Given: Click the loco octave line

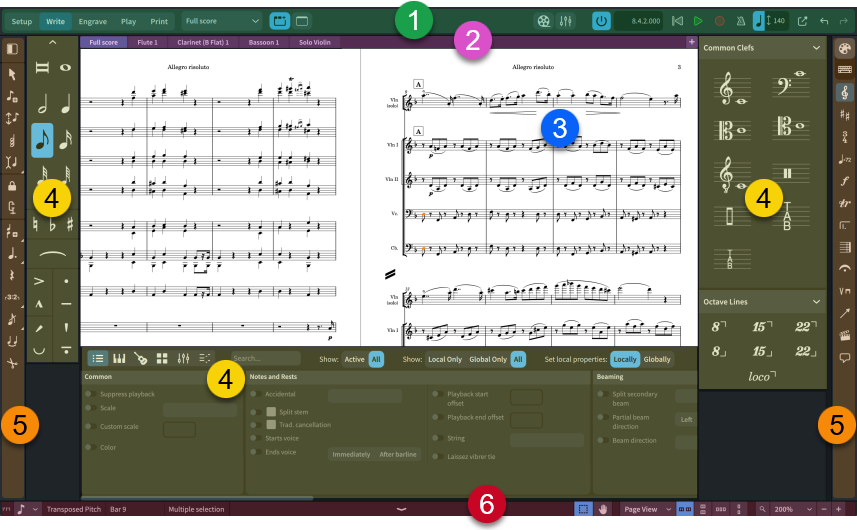Looking at the screenshot, I should [764, 376].
